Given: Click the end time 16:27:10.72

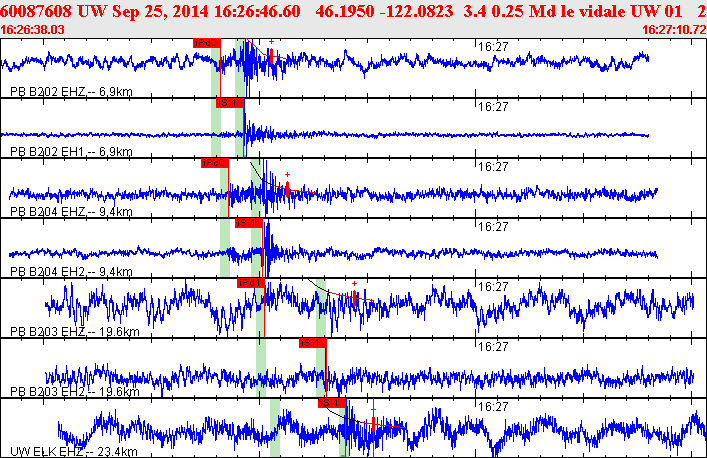Looking at the screenshot, I should click(672, 30).
